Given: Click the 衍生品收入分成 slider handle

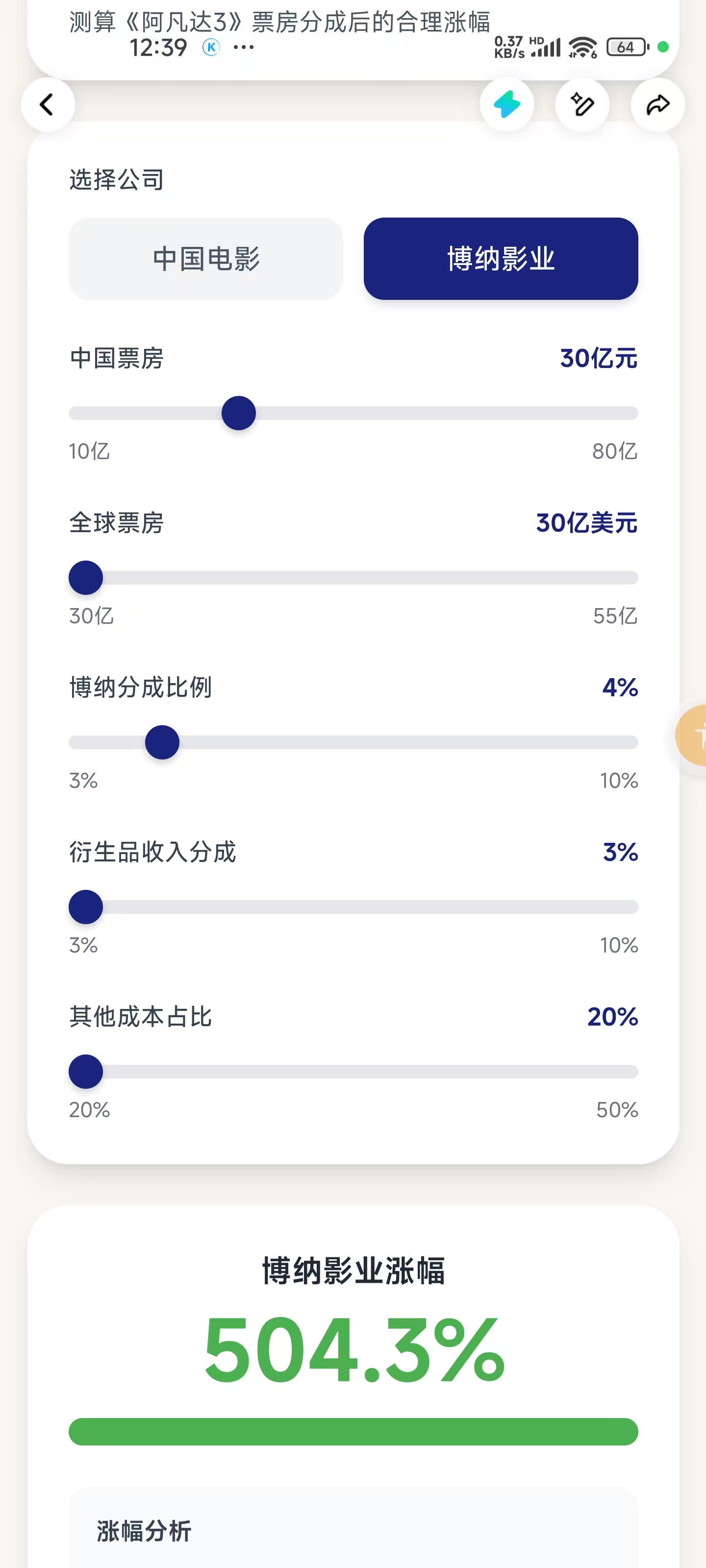Looking at the screenshot, I should click(86, 907).
